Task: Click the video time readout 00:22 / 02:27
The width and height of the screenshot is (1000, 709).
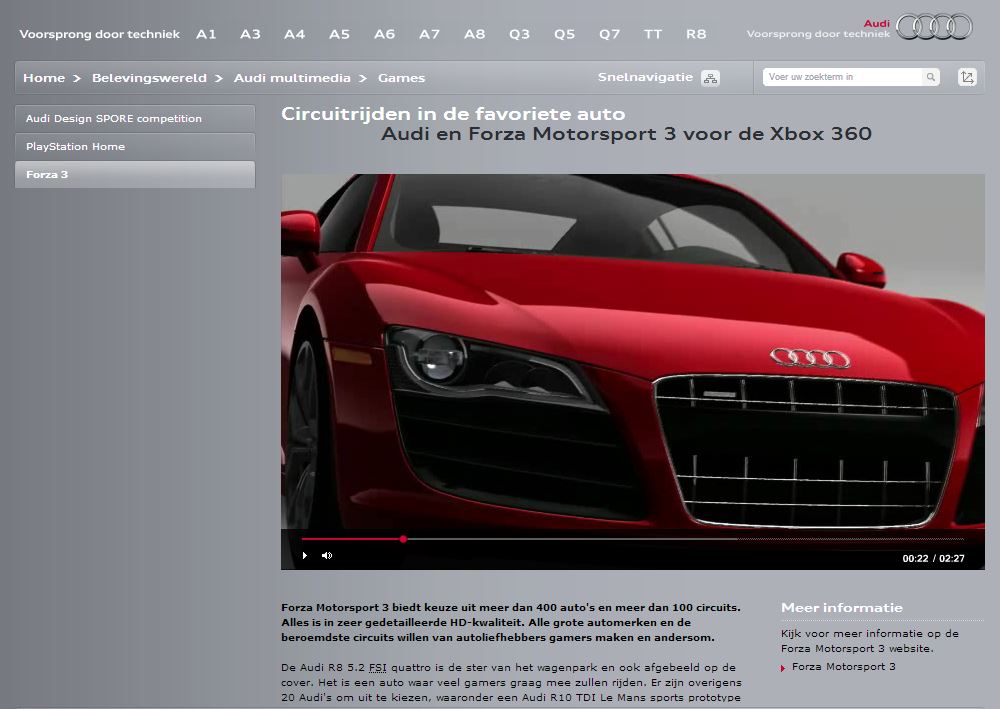Action: coord(933,559)
